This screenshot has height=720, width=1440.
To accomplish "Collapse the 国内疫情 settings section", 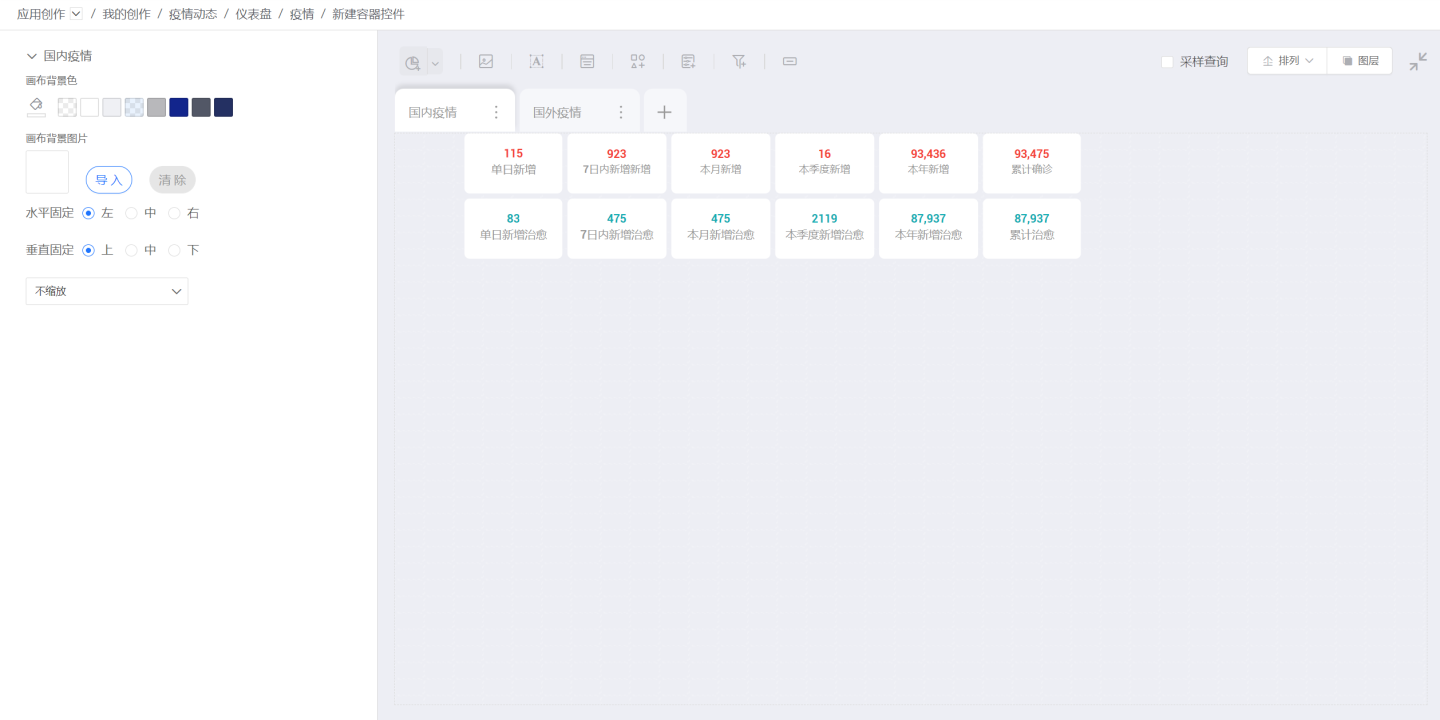I will click(32, 56).
